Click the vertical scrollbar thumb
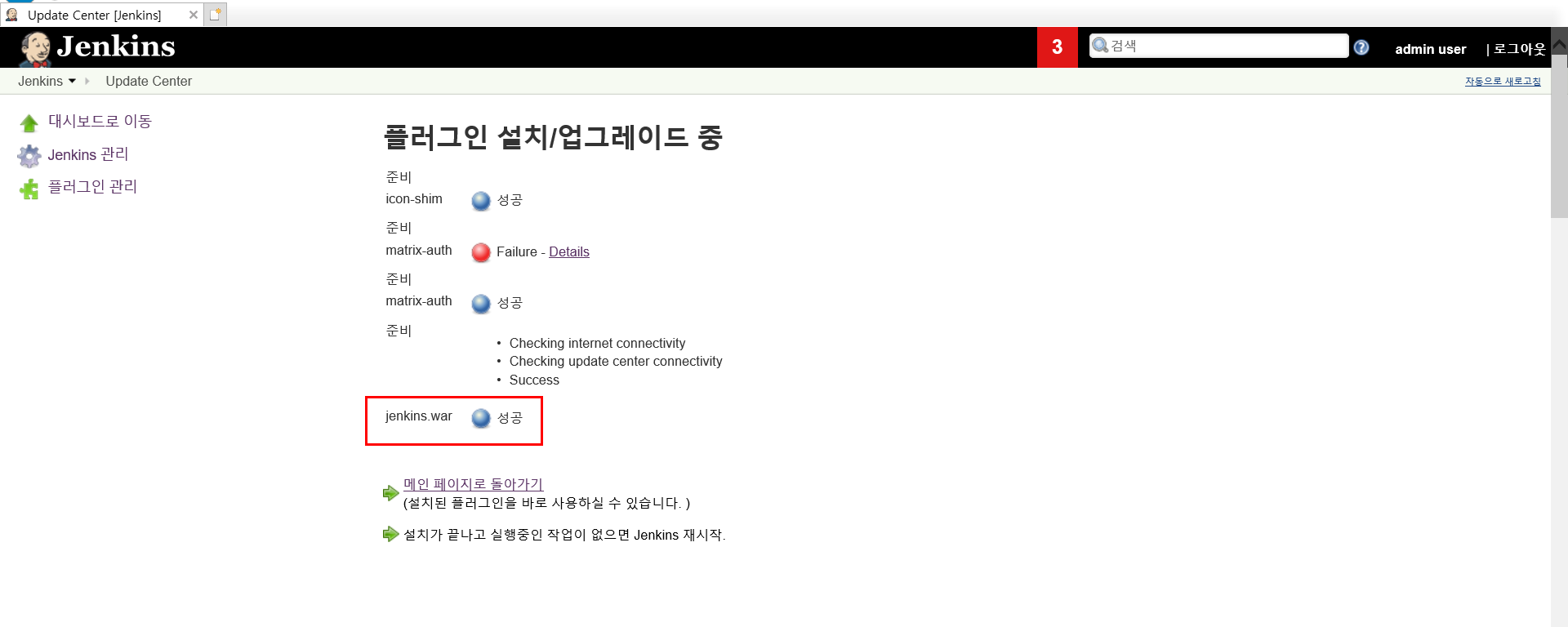This screenshot has height=627, width=1568. [x=1559, y=136]
